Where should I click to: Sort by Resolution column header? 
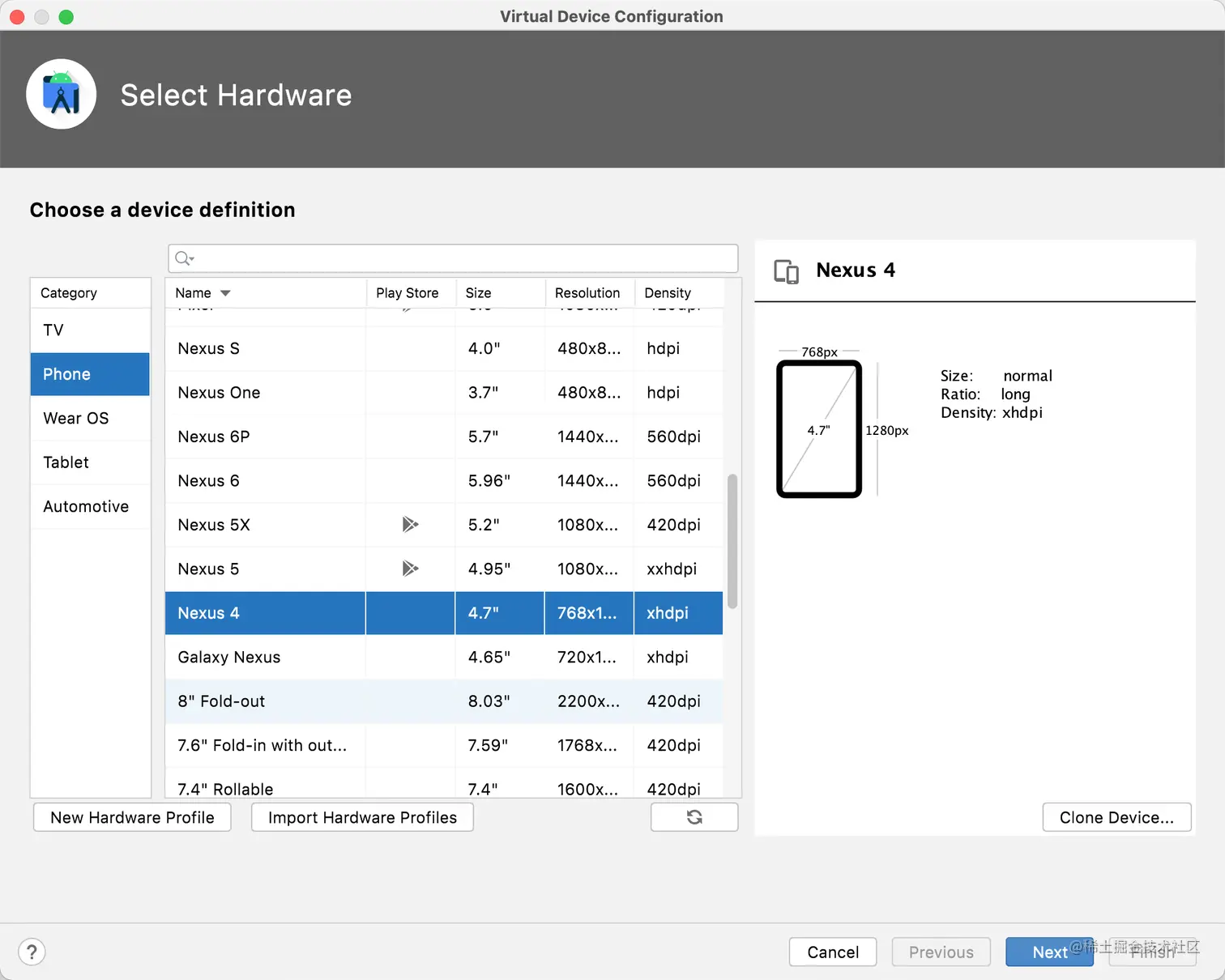click(x=589, y=293)
